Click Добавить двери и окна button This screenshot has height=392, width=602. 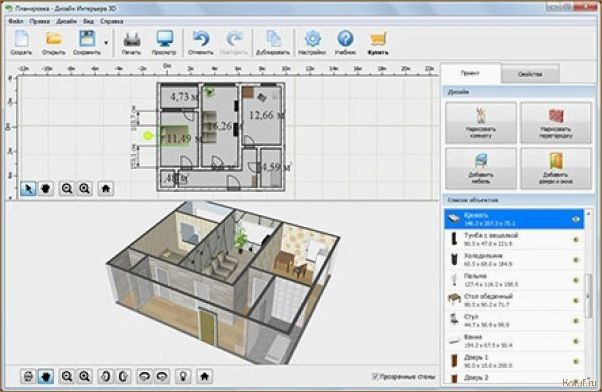tap(556, 168)
